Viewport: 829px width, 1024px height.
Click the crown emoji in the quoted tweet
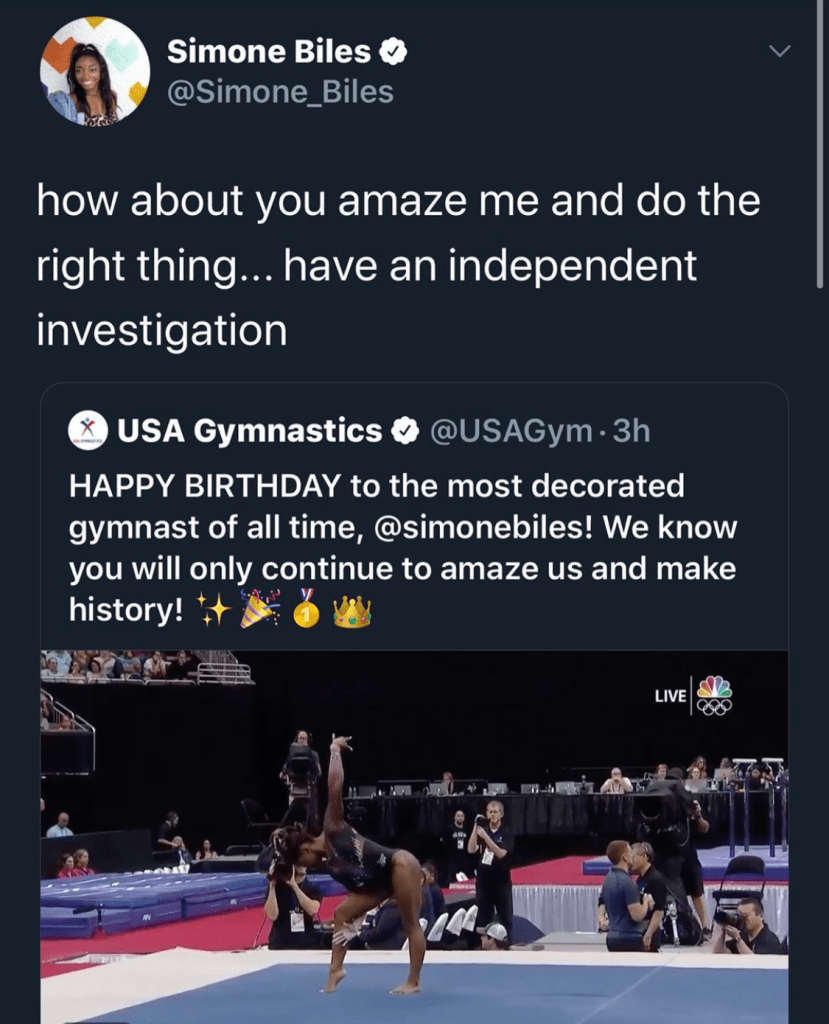(x=352, y=611)
